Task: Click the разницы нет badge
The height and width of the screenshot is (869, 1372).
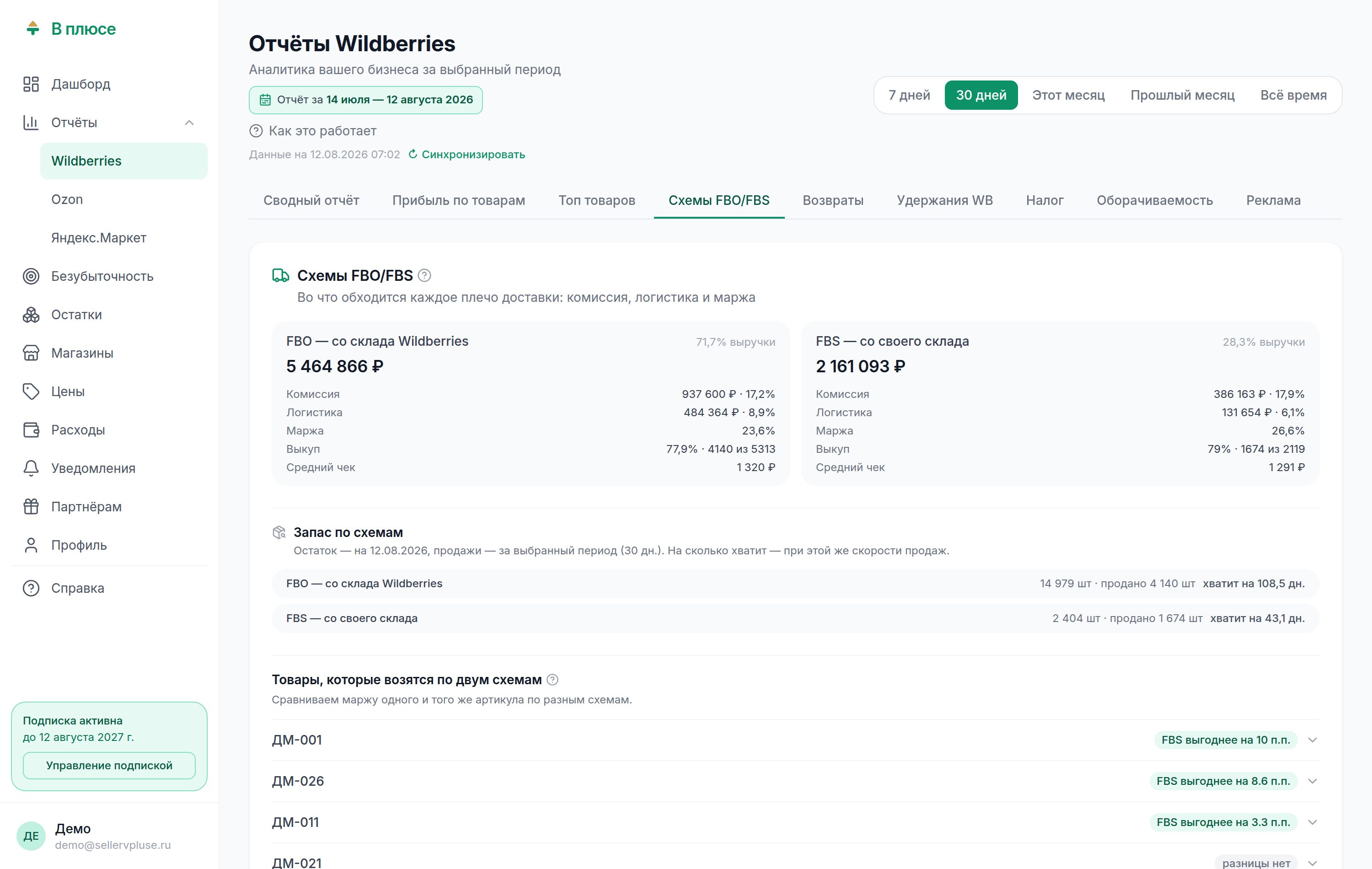Action: tap(1256, 863)
